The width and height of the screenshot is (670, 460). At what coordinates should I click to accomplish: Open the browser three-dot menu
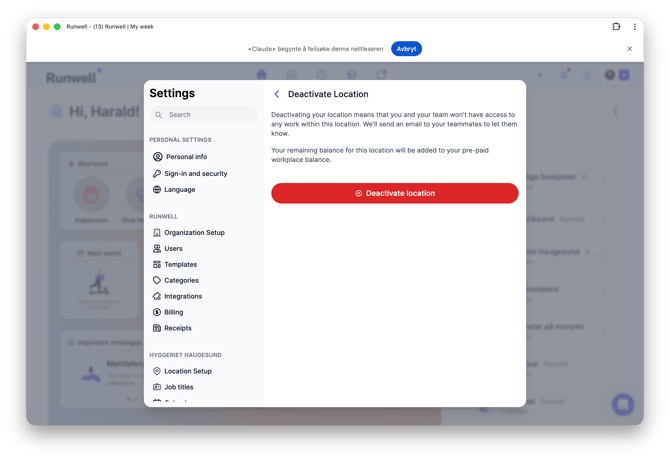point(635,26)
